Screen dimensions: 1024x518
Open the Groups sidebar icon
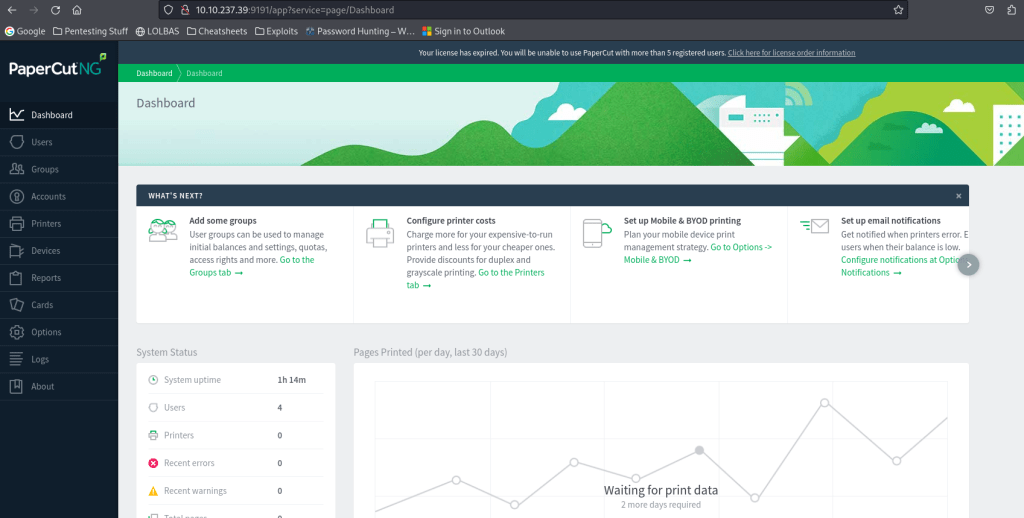(17, 169)
